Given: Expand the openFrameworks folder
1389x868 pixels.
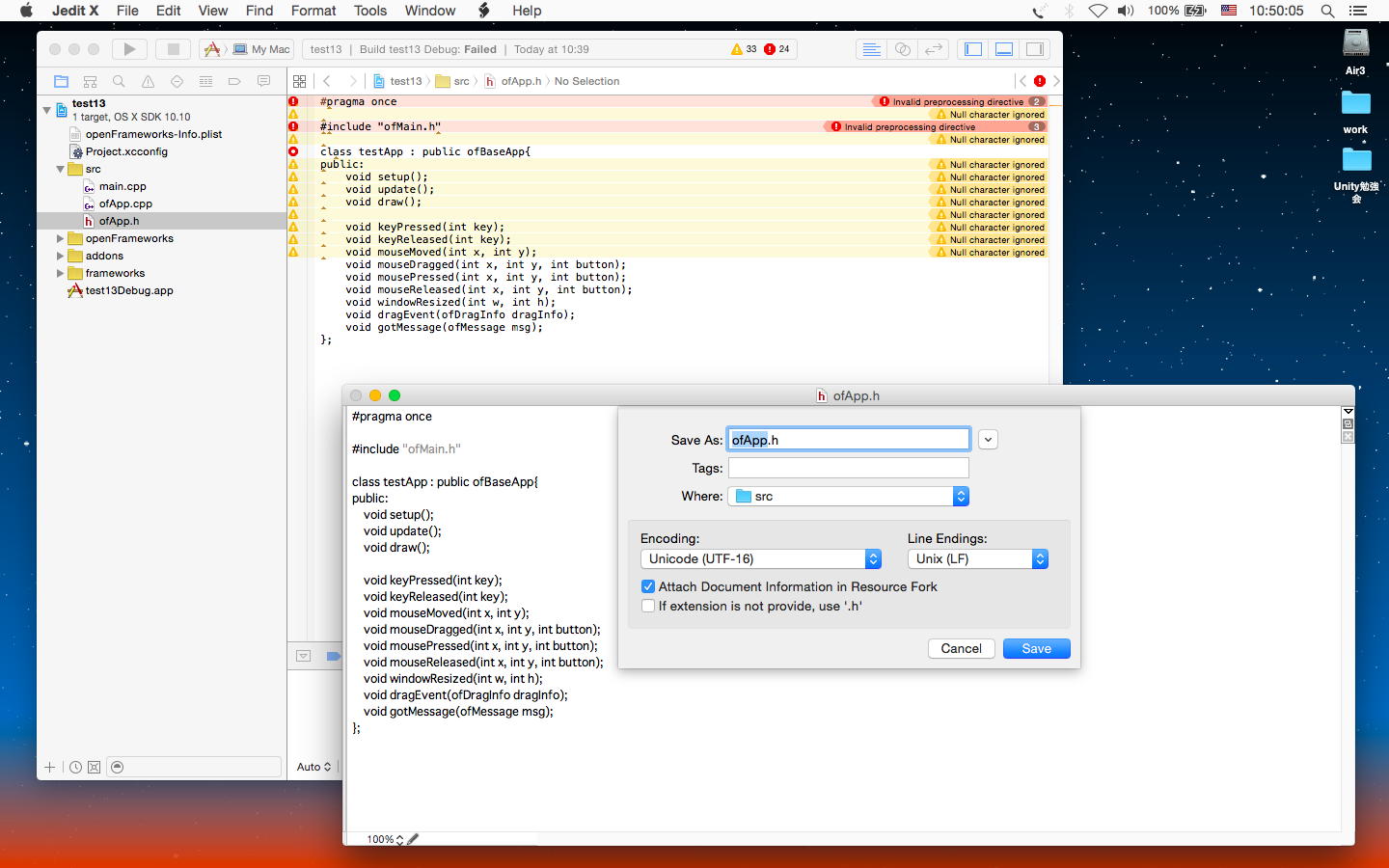Looking at the screenshot, I should (60, 238).
